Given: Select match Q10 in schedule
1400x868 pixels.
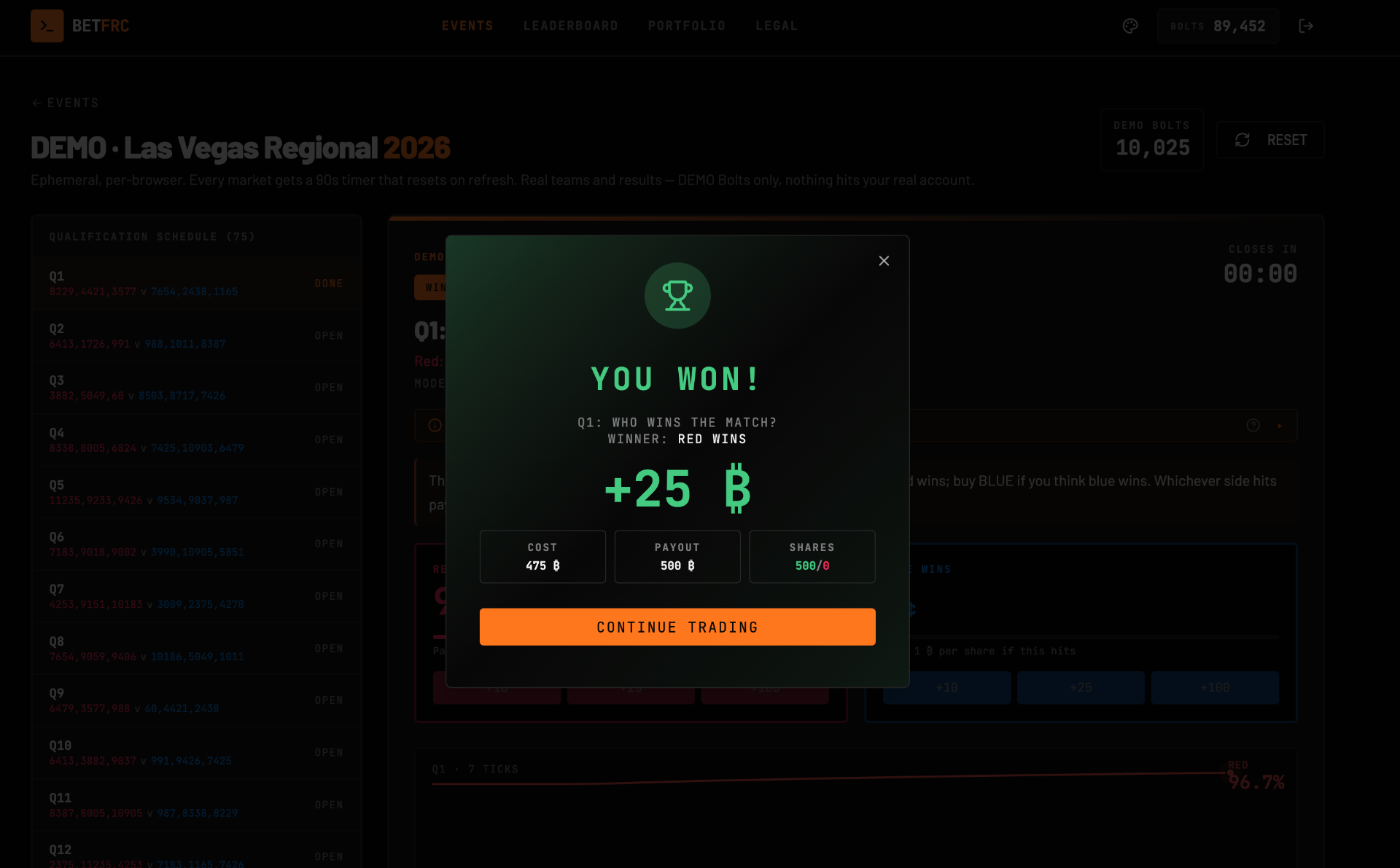Looking at the screenshot, I should [x=196, y=753].
